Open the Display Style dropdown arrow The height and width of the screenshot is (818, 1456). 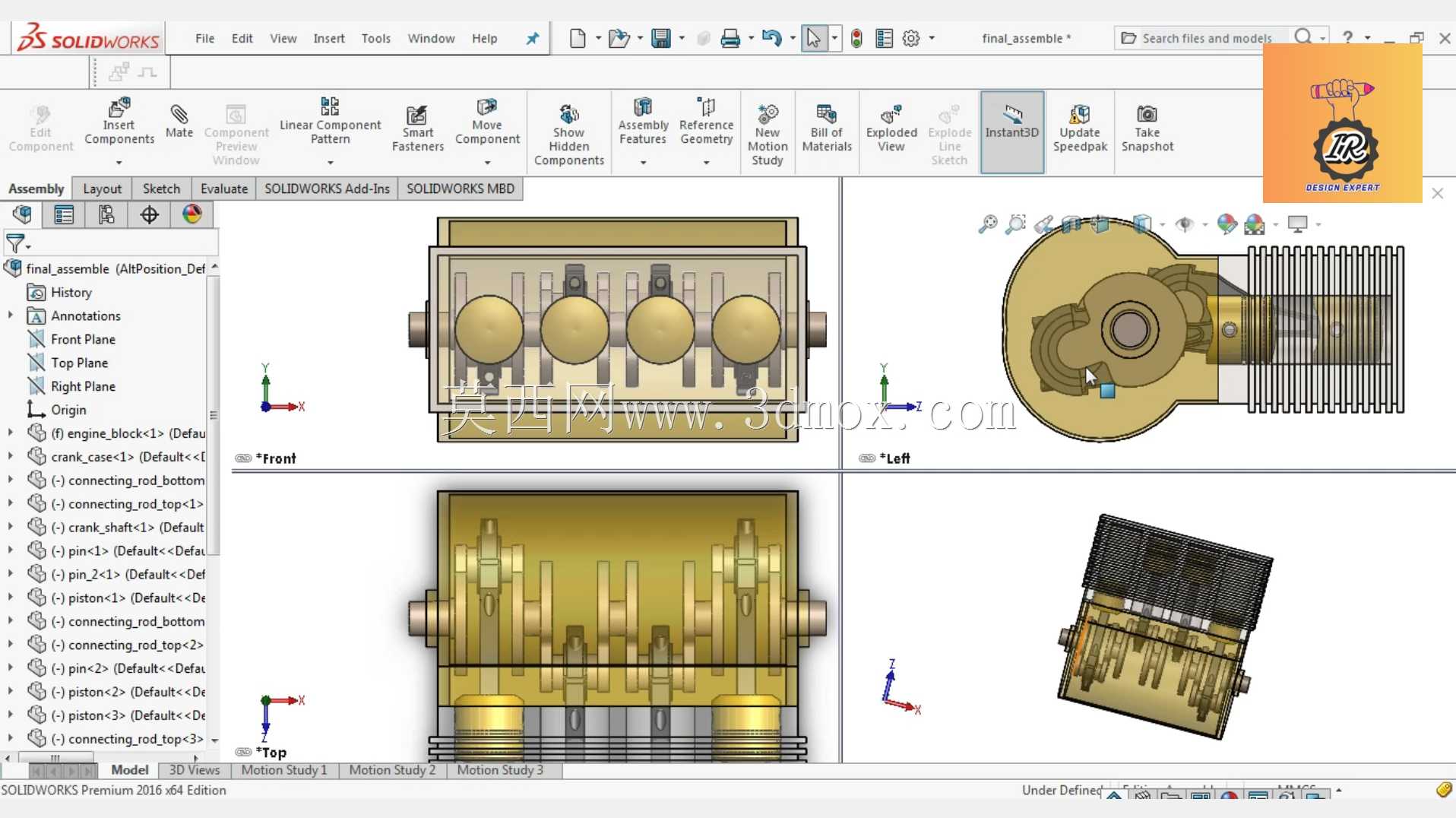tap(1162, 225)
